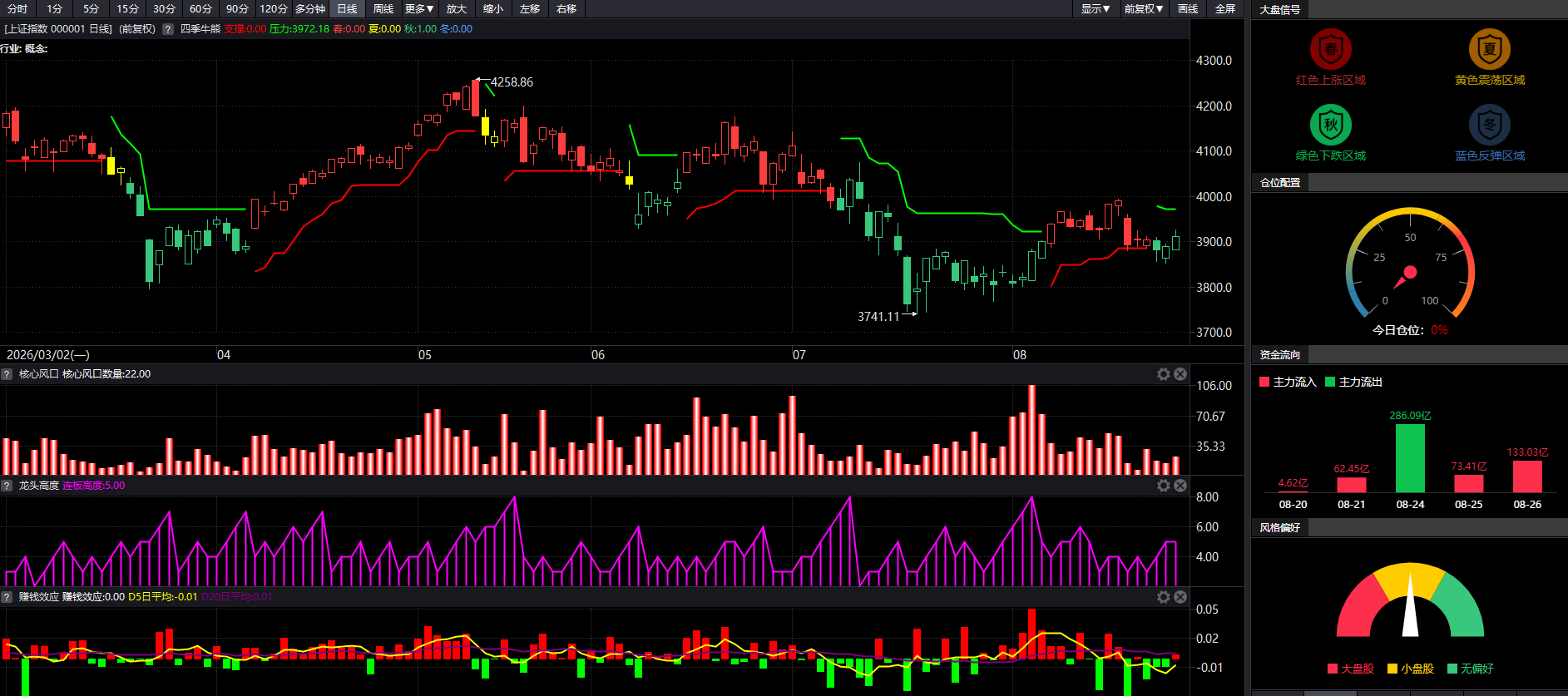Screen dimensions: 1568x696
Task: Click the 绿色下跌区域 label
Action: click(x=1331, y=156)
